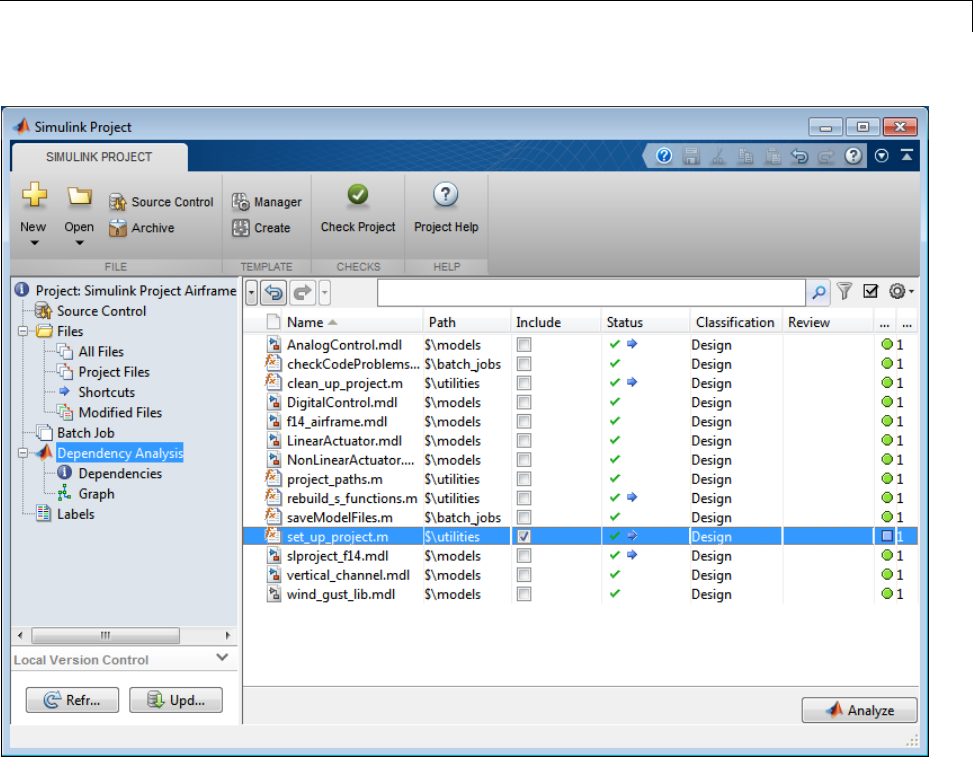Click the tree panel horizontal scrollbar thumb
The height and width of the screenshot is (757, 973).
click(x=105, y=635)
